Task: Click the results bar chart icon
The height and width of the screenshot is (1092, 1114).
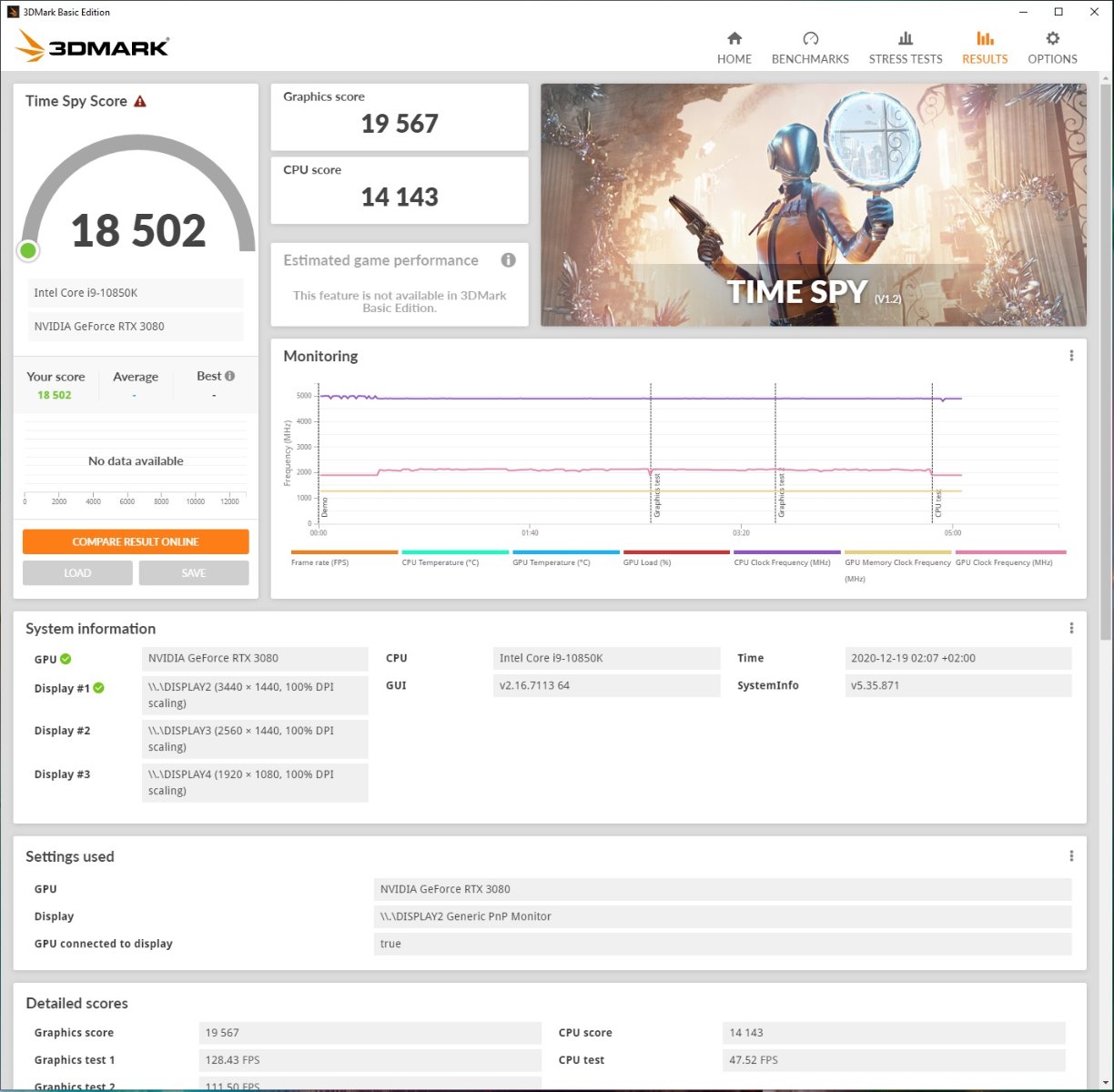Action: [x=985, y=38]
